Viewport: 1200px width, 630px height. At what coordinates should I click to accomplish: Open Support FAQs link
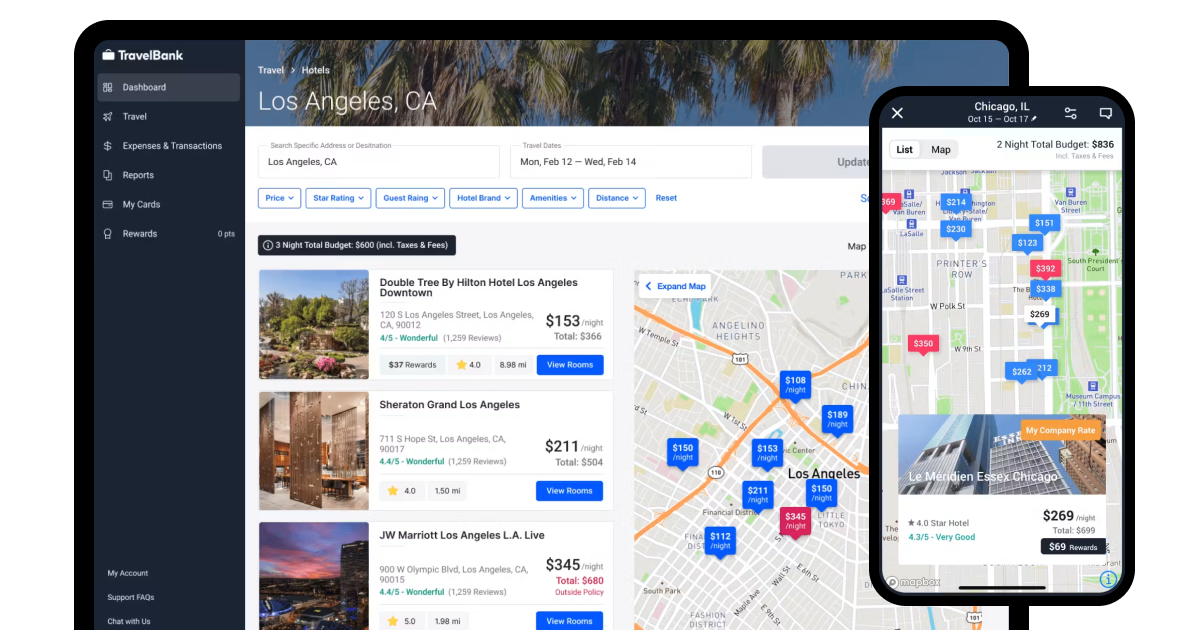(x=131, y=597)
